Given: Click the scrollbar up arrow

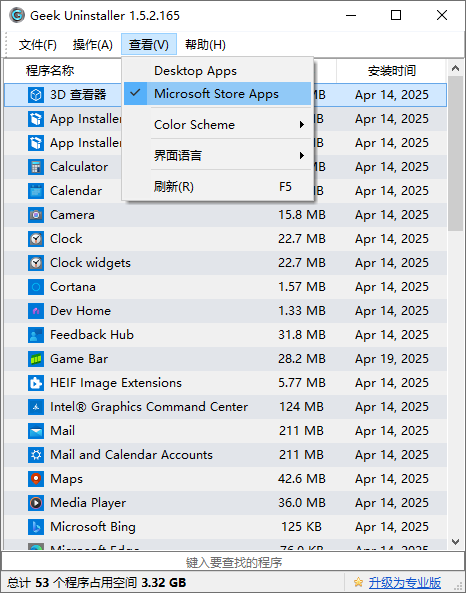Looking at the screenshot, I should [455, 68].
